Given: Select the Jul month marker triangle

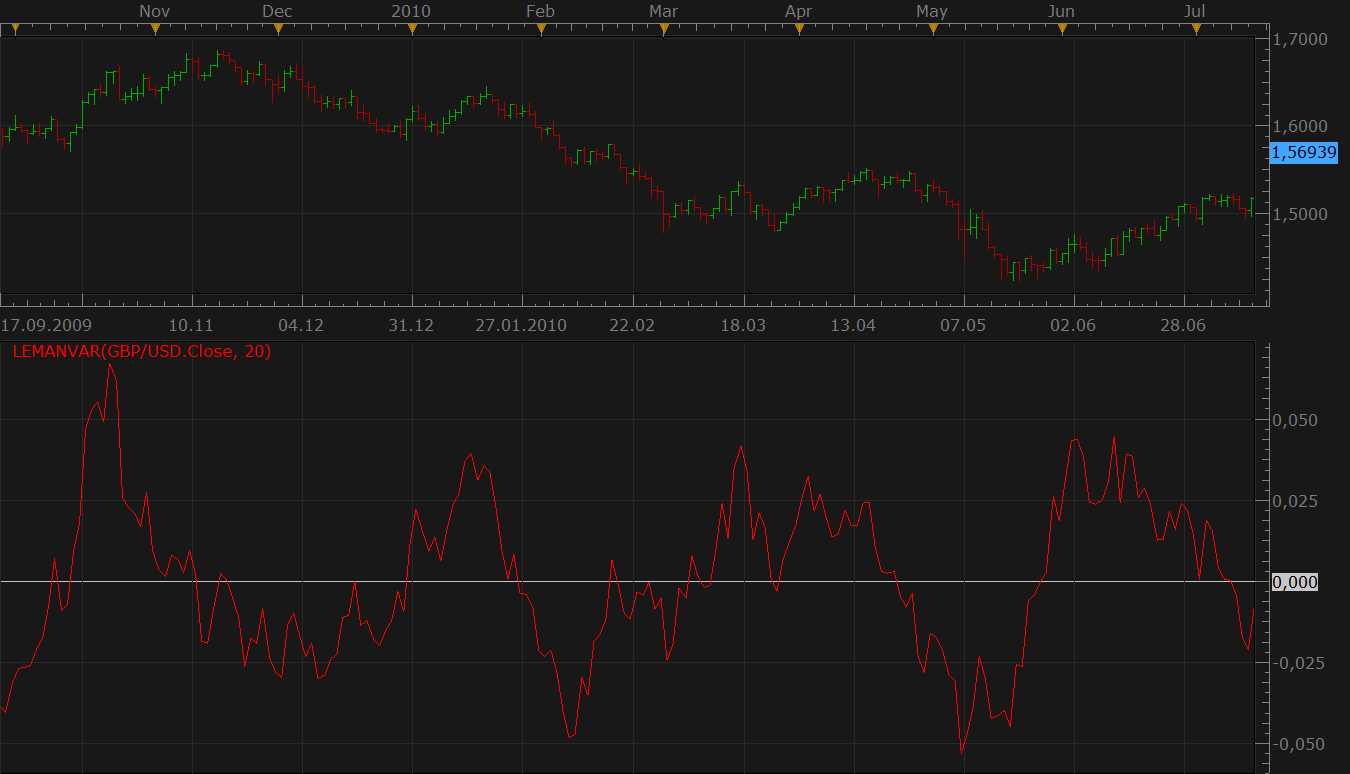Looking at the screenshot, I should coord(1196,29).
